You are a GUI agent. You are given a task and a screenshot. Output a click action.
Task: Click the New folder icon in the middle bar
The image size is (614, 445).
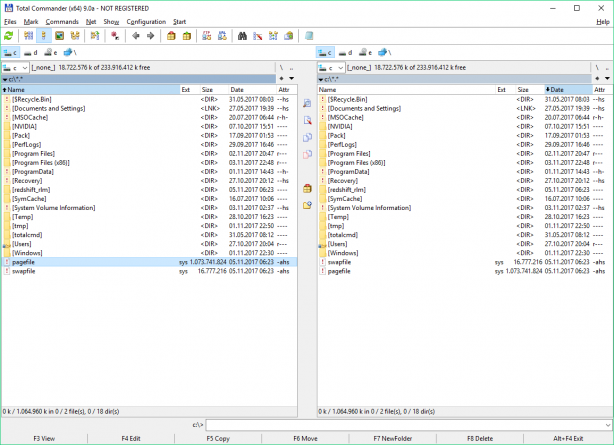point(307,205)
